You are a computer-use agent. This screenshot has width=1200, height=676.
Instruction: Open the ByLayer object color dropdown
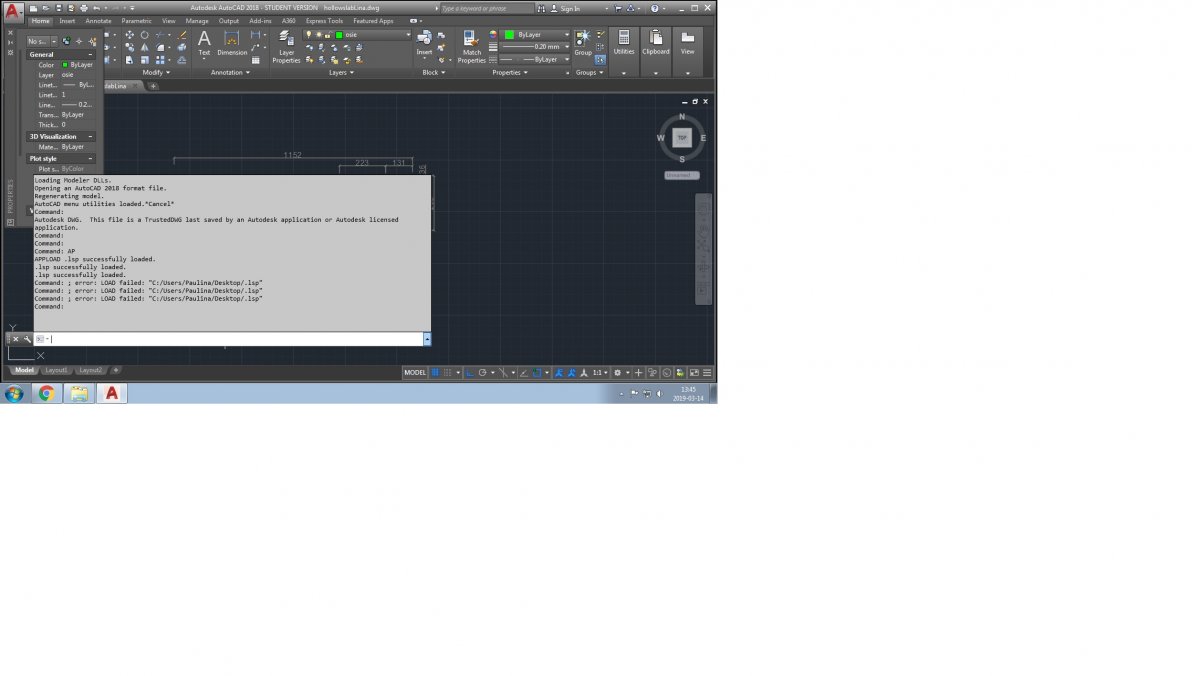[x=533, y=34]
